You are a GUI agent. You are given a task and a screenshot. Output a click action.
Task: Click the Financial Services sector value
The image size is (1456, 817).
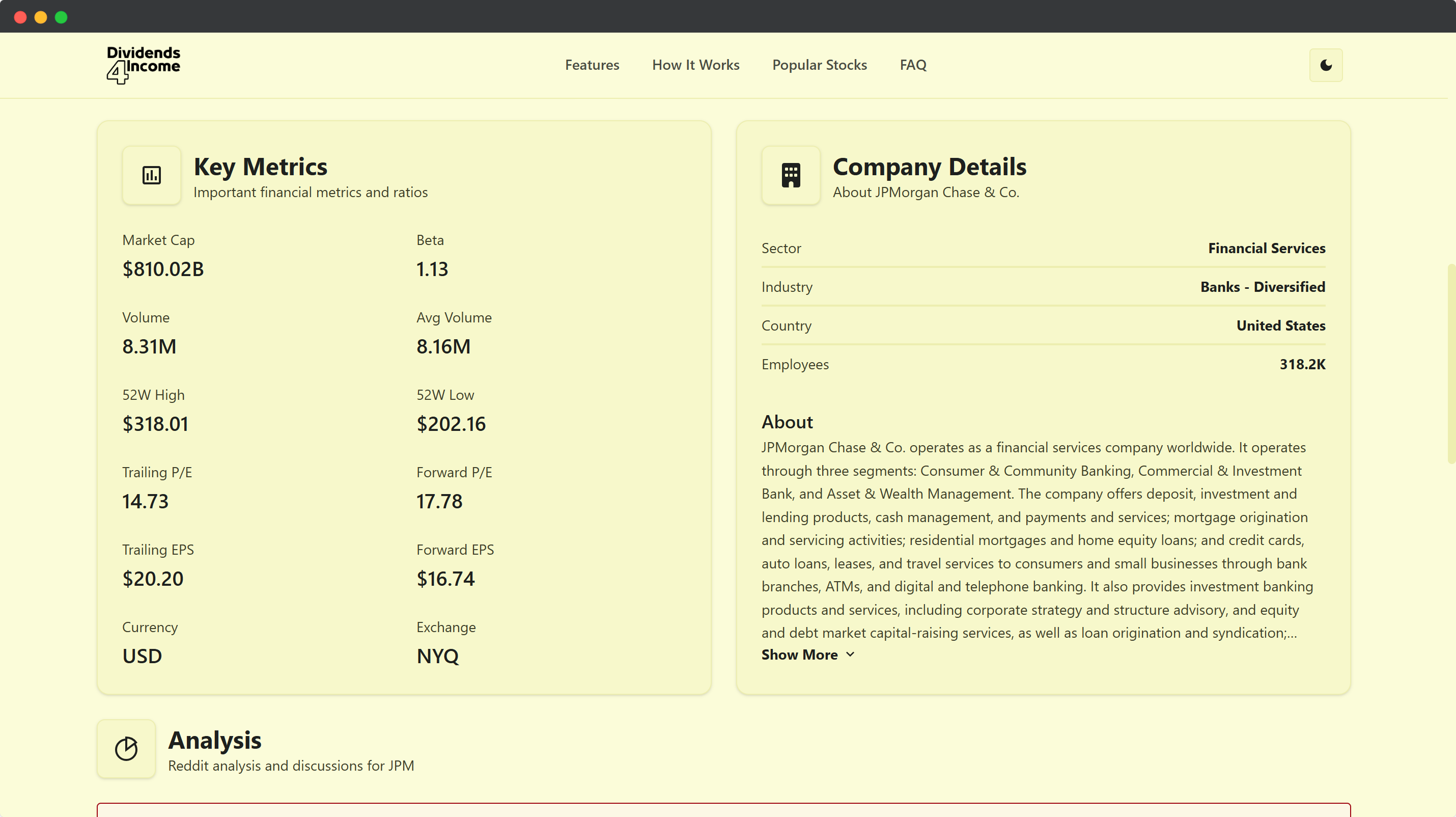click(x=1266, y=248)
